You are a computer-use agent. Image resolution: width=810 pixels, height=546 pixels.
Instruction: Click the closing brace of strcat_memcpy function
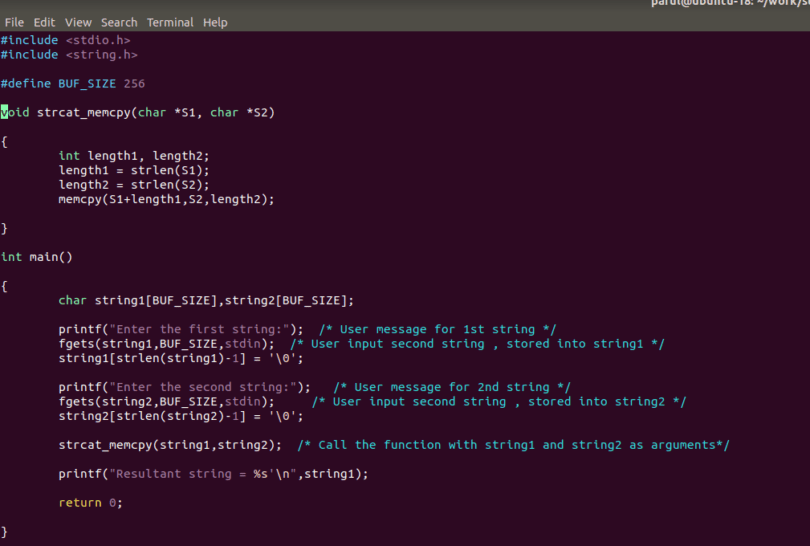(x=4, y=228)
